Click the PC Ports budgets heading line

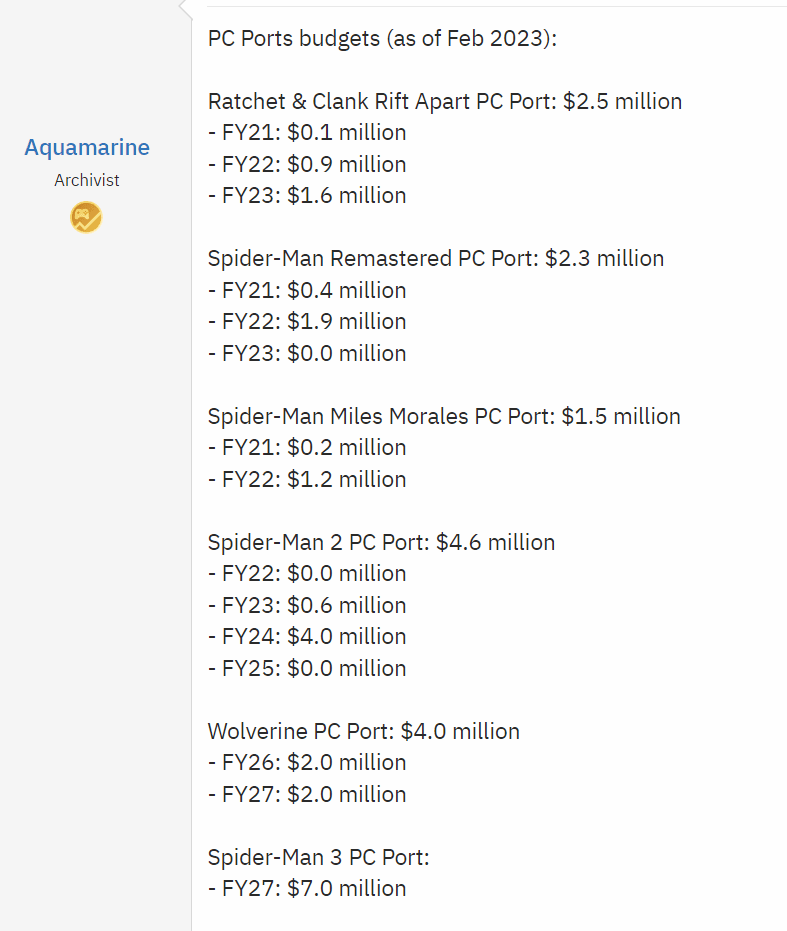pos(383,39)
